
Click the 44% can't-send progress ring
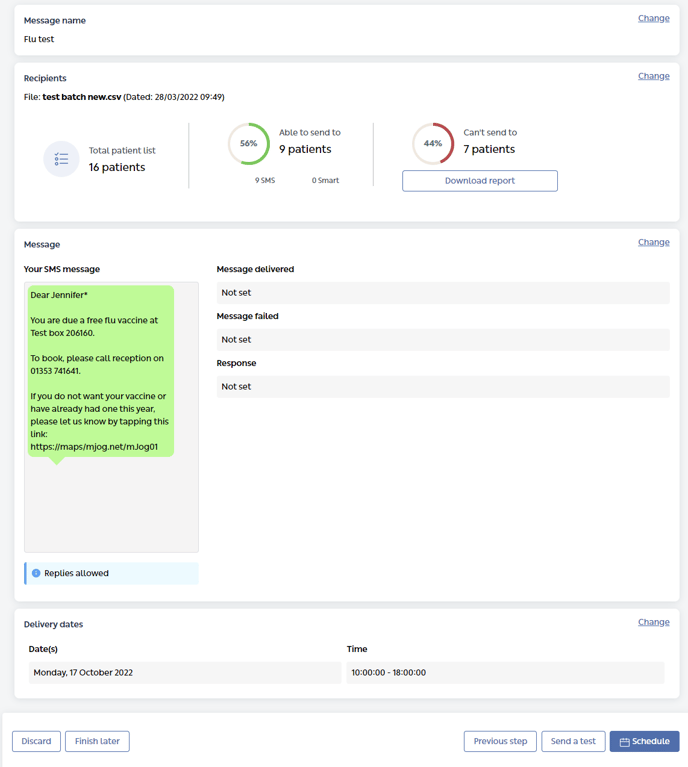pos(432,143)
